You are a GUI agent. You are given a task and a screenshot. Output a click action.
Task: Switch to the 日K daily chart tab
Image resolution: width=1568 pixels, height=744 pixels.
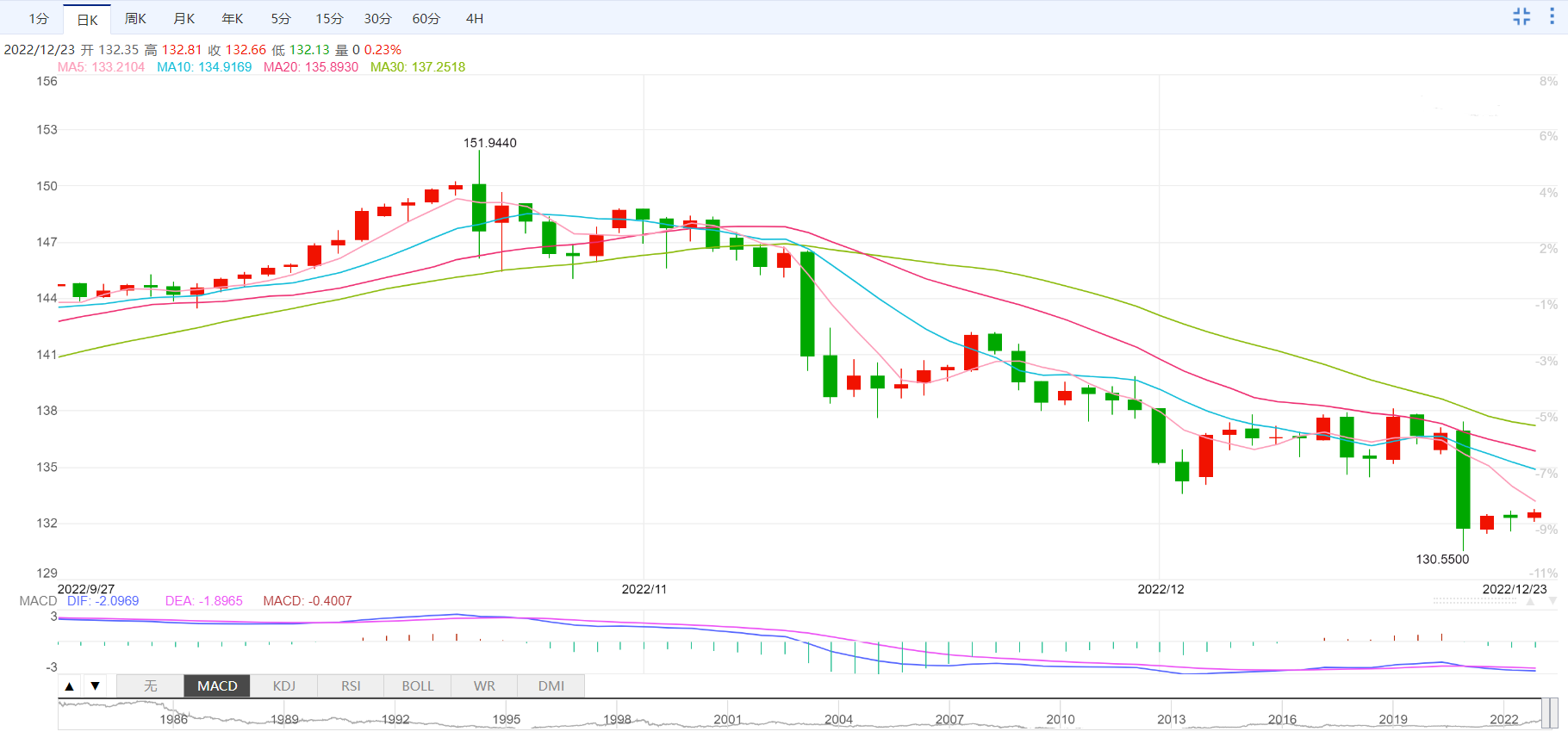87,19
